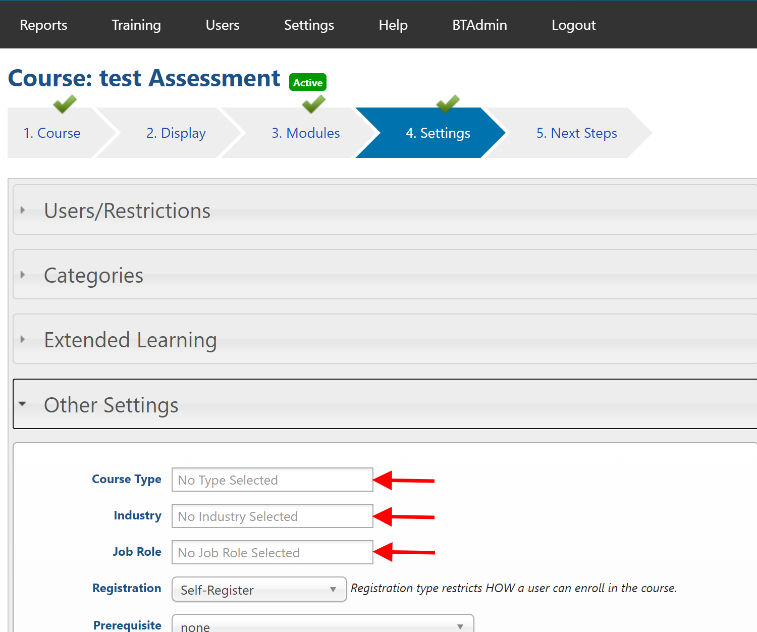Click the Job Role label
Screen dimensions: 757x632
(137, 551)
